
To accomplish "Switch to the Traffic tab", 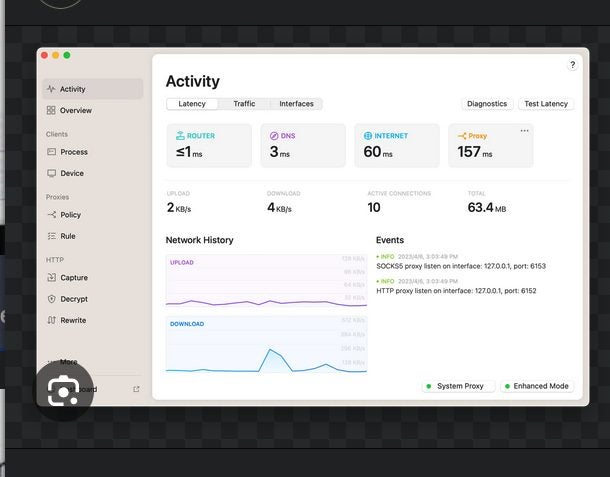I will pos(244,104).
